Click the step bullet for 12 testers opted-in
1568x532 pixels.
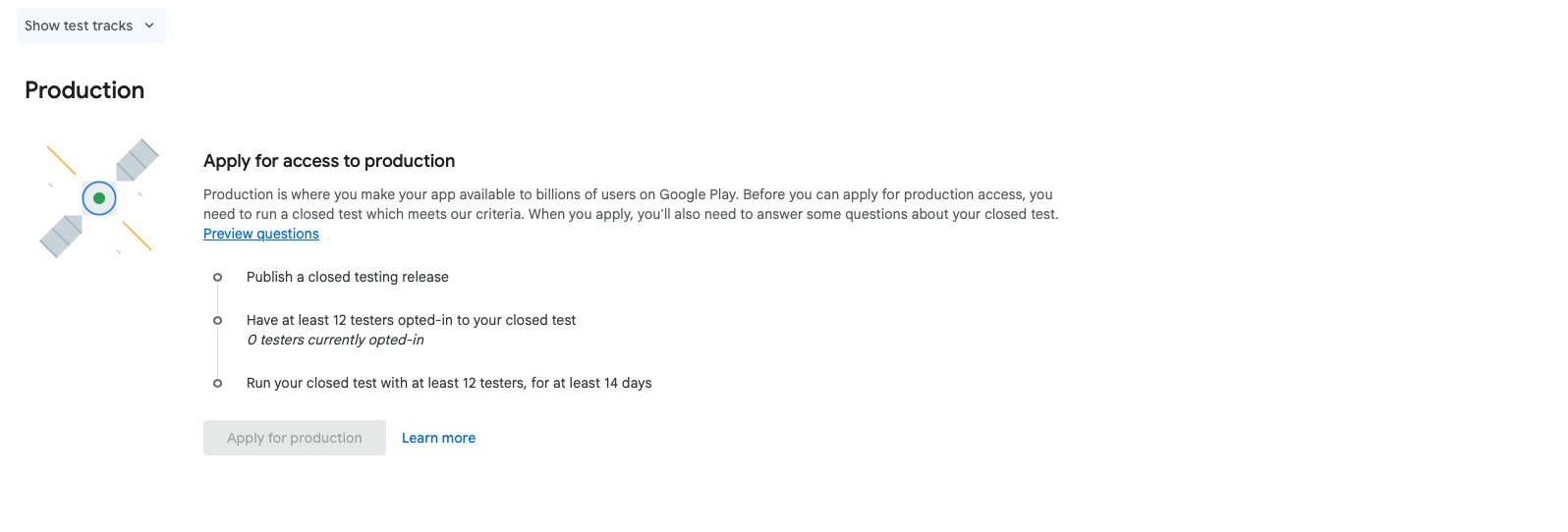pos(217,320)
